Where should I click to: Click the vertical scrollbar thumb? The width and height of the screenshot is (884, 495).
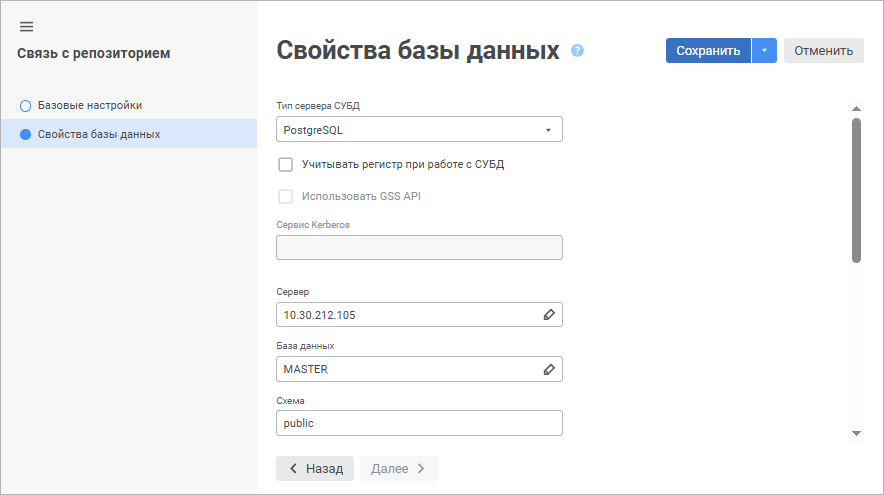(x=856, y=190)
